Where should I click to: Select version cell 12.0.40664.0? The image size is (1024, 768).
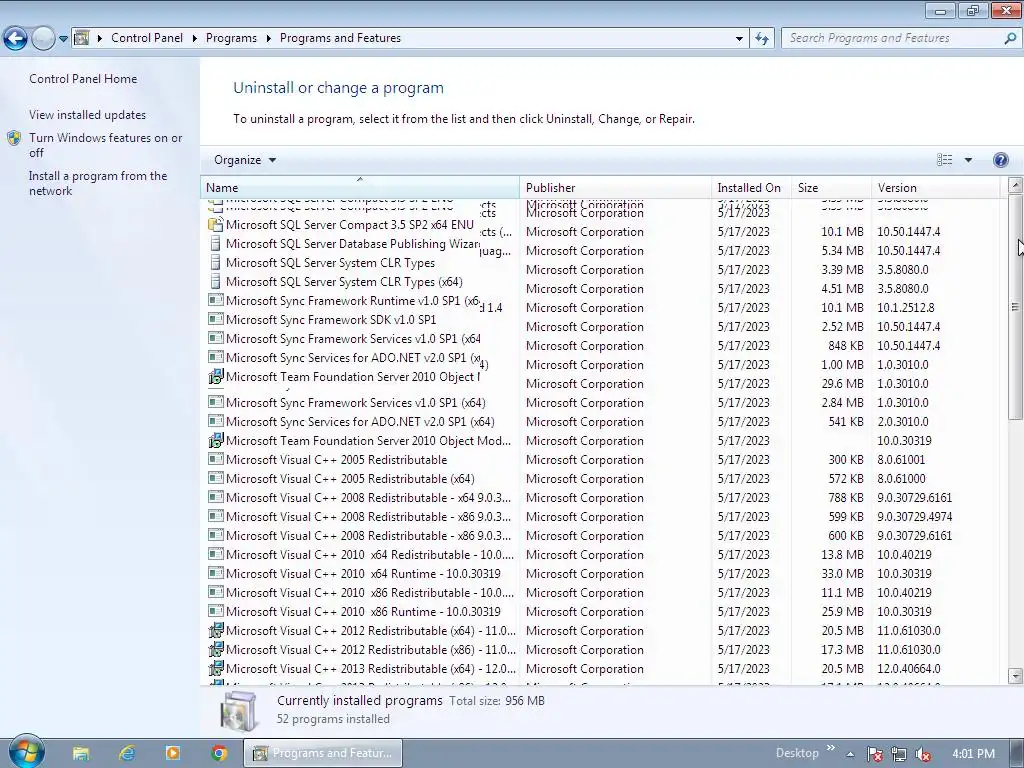click(908, 669)
